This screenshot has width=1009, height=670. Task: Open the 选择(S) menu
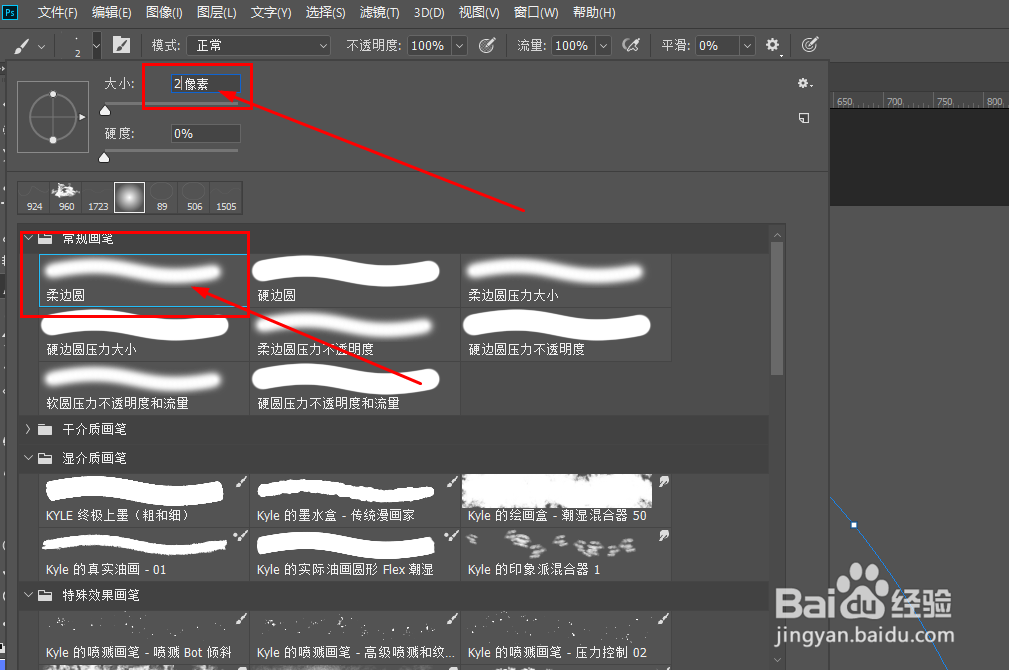(x=325, y=12)
